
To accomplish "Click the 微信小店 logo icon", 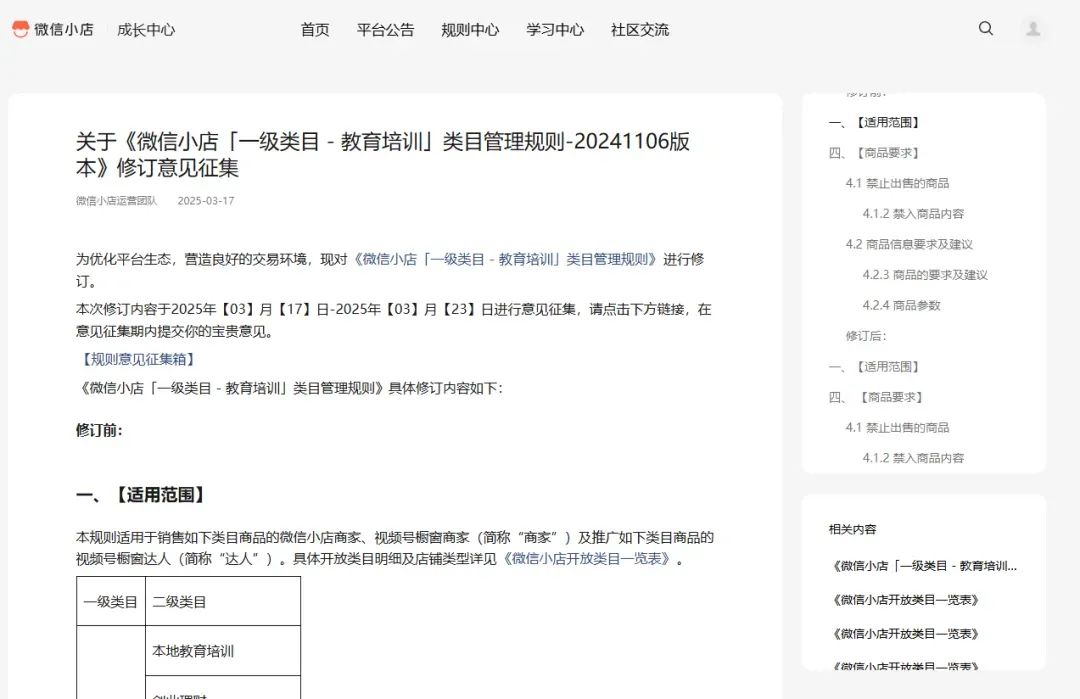I will (x=21, y=29).
